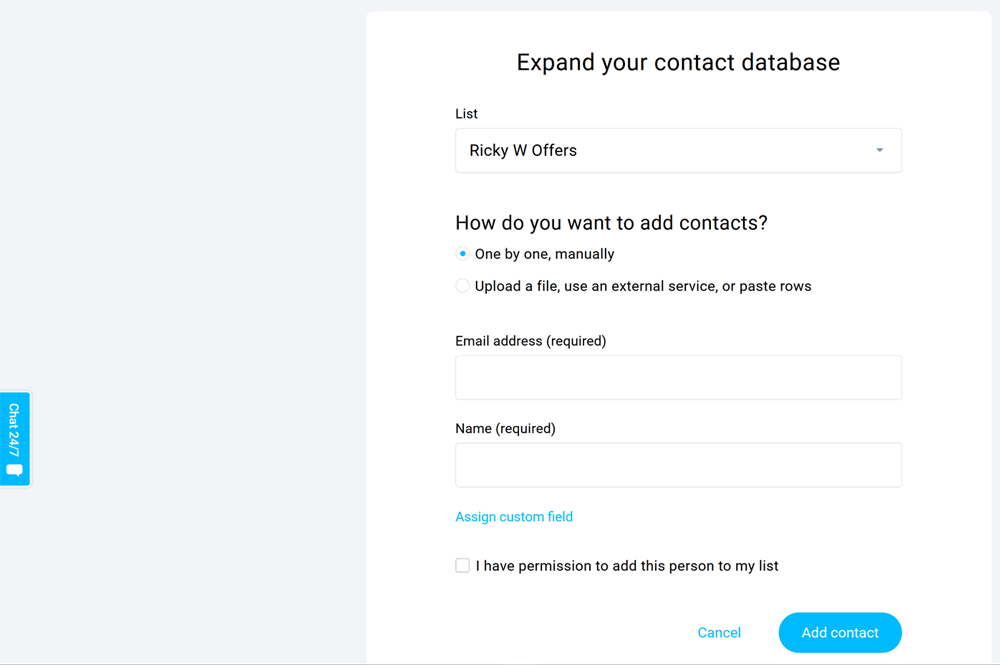This screenshot has height=665, width=1000.
Task: Select the Upload a file radio button
Action: pos(462,286)
